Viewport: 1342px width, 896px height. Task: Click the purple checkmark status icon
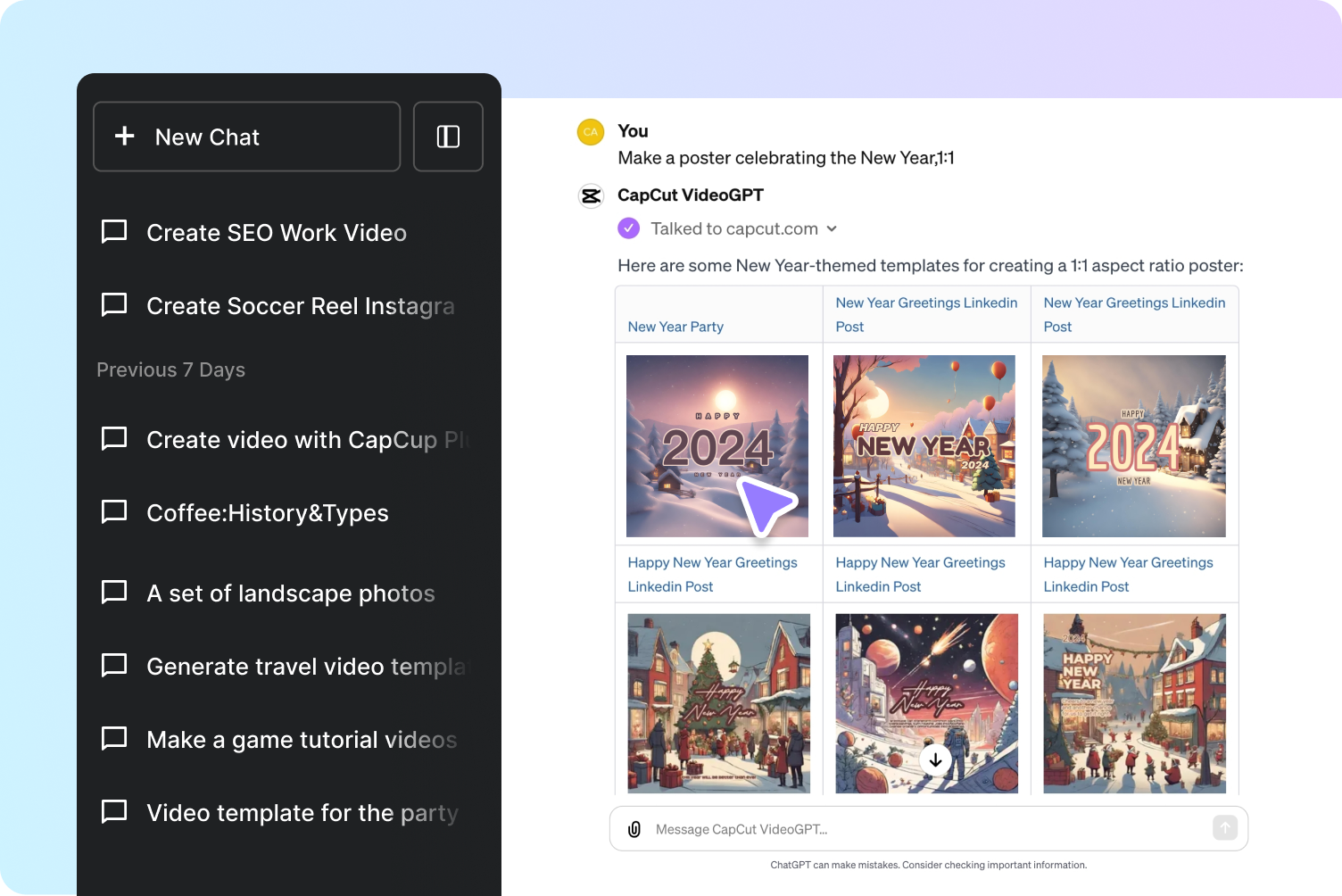pyautogui.click(x=629, y=228)
